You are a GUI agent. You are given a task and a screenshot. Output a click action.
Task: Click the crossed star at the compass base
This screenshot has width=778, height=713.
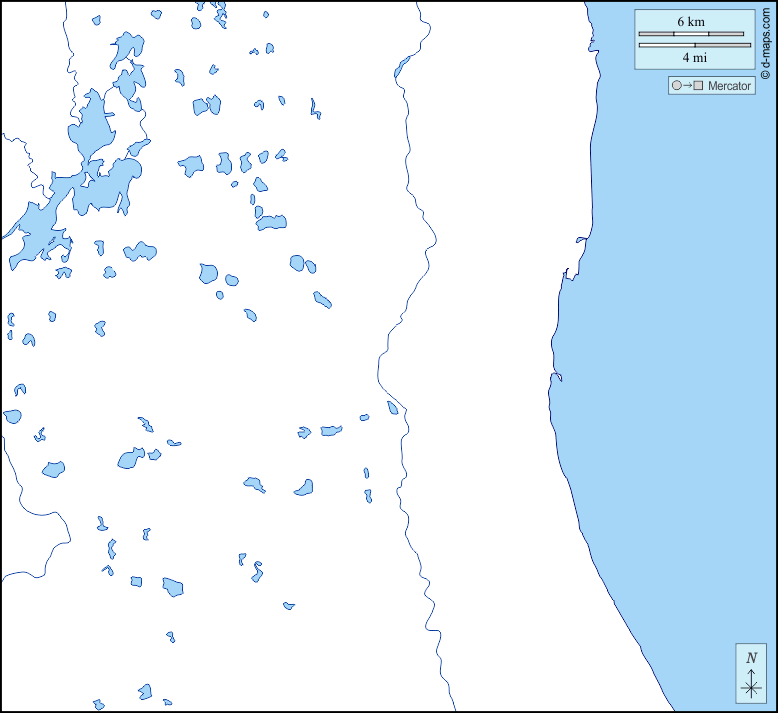pos(751,687)
